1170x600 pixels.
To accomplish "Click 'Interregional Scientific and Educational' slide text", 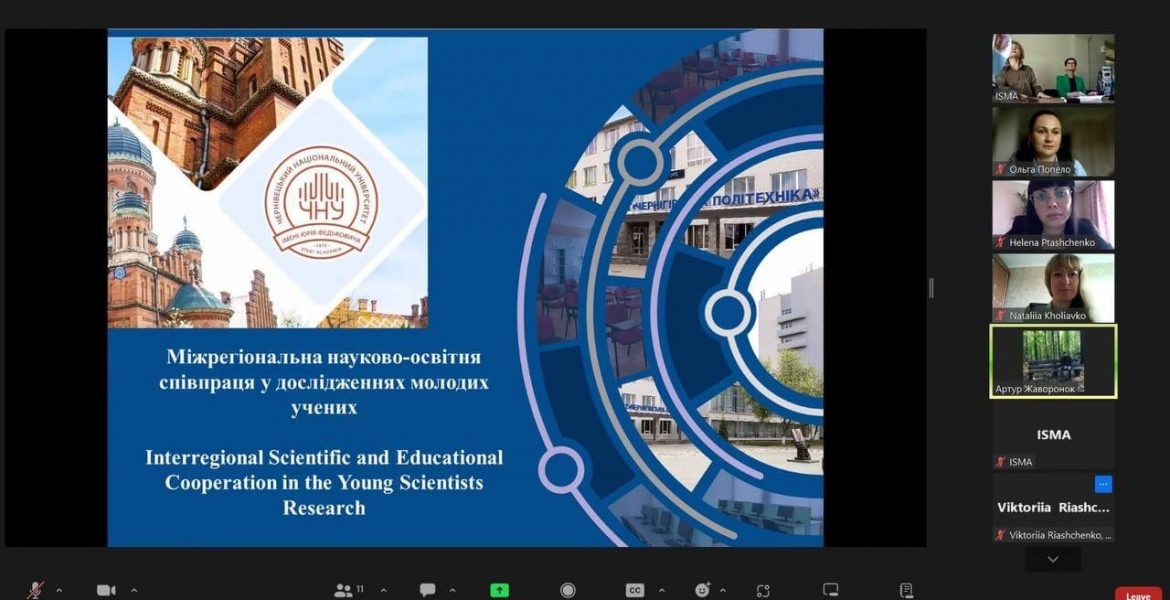I will tap(324, 457).
